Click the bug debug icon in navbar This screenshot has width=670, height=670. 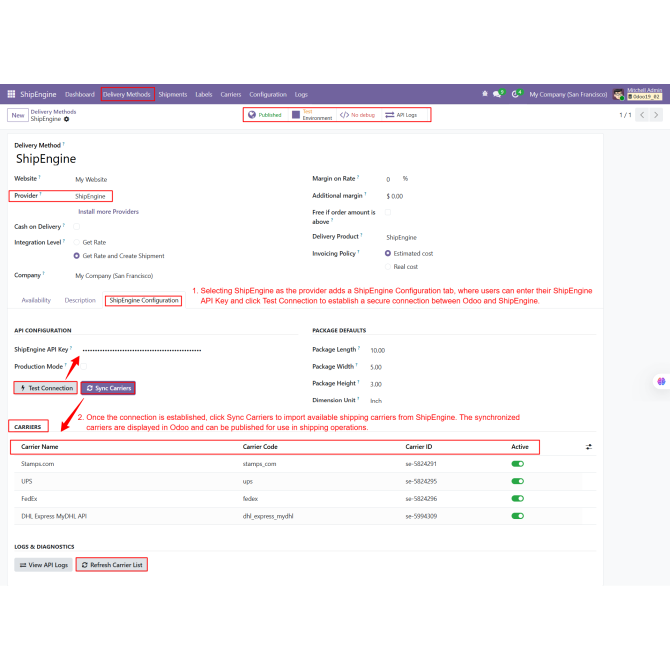pyautogui.click(x=485, y=94)
